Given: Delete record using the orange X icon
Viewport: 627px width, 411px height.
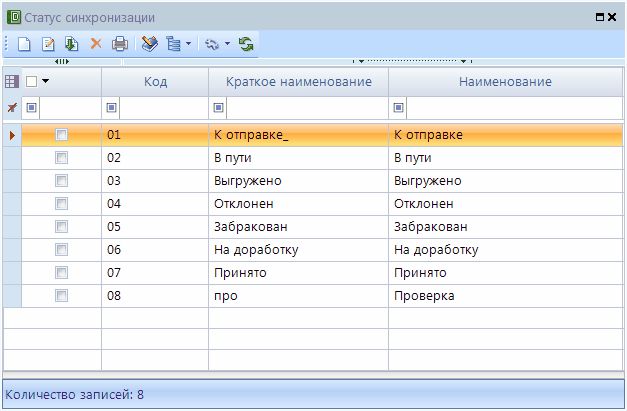Looking at the screenshot, I should point(96,44).
